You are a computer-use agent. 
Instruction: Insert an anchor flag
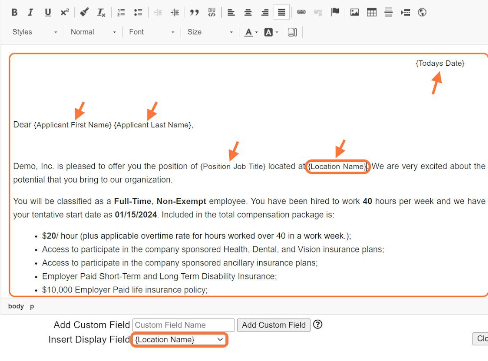335,13
